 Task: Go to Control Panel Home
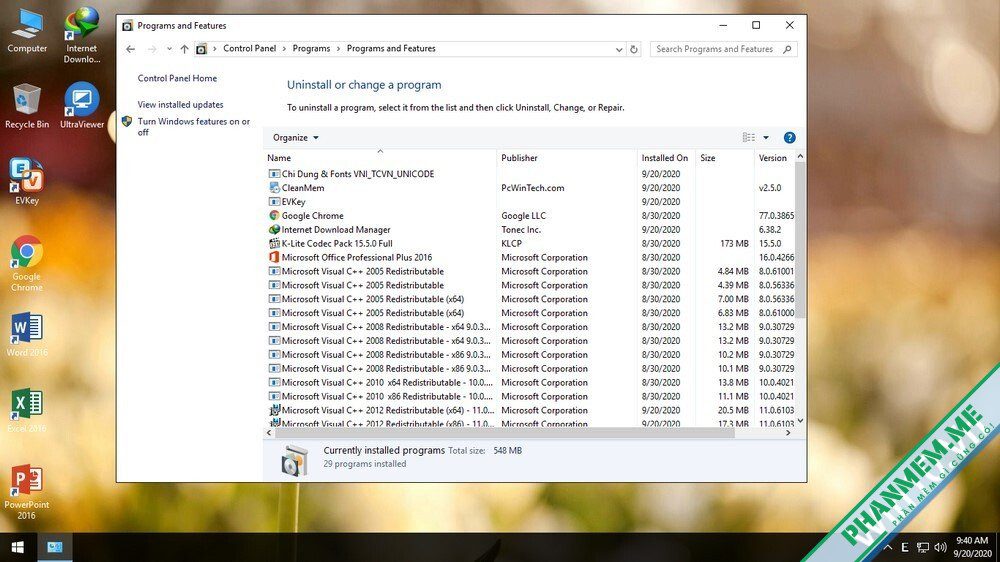[177, 78]
